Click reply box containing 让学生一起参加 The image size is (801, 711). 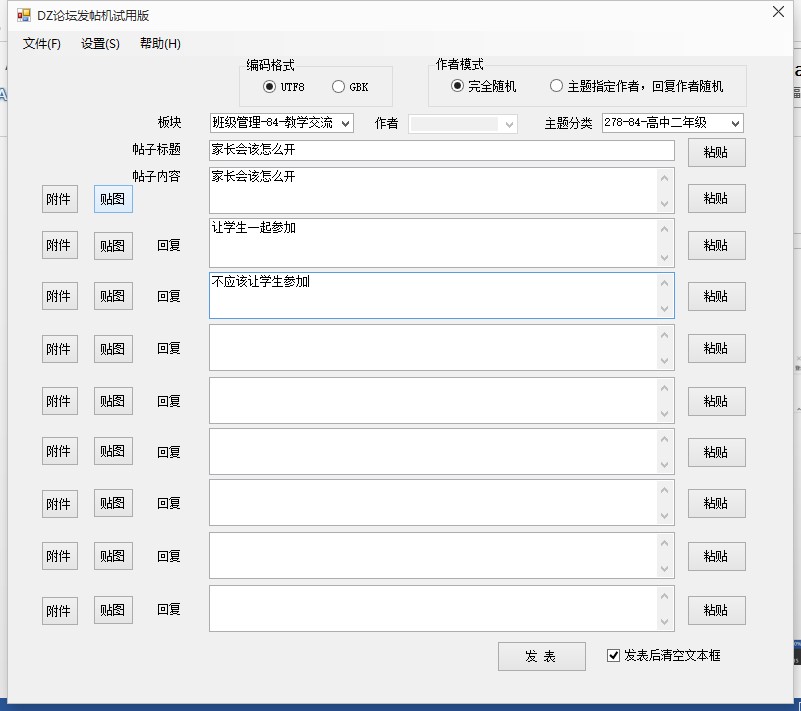pos(430,243)
